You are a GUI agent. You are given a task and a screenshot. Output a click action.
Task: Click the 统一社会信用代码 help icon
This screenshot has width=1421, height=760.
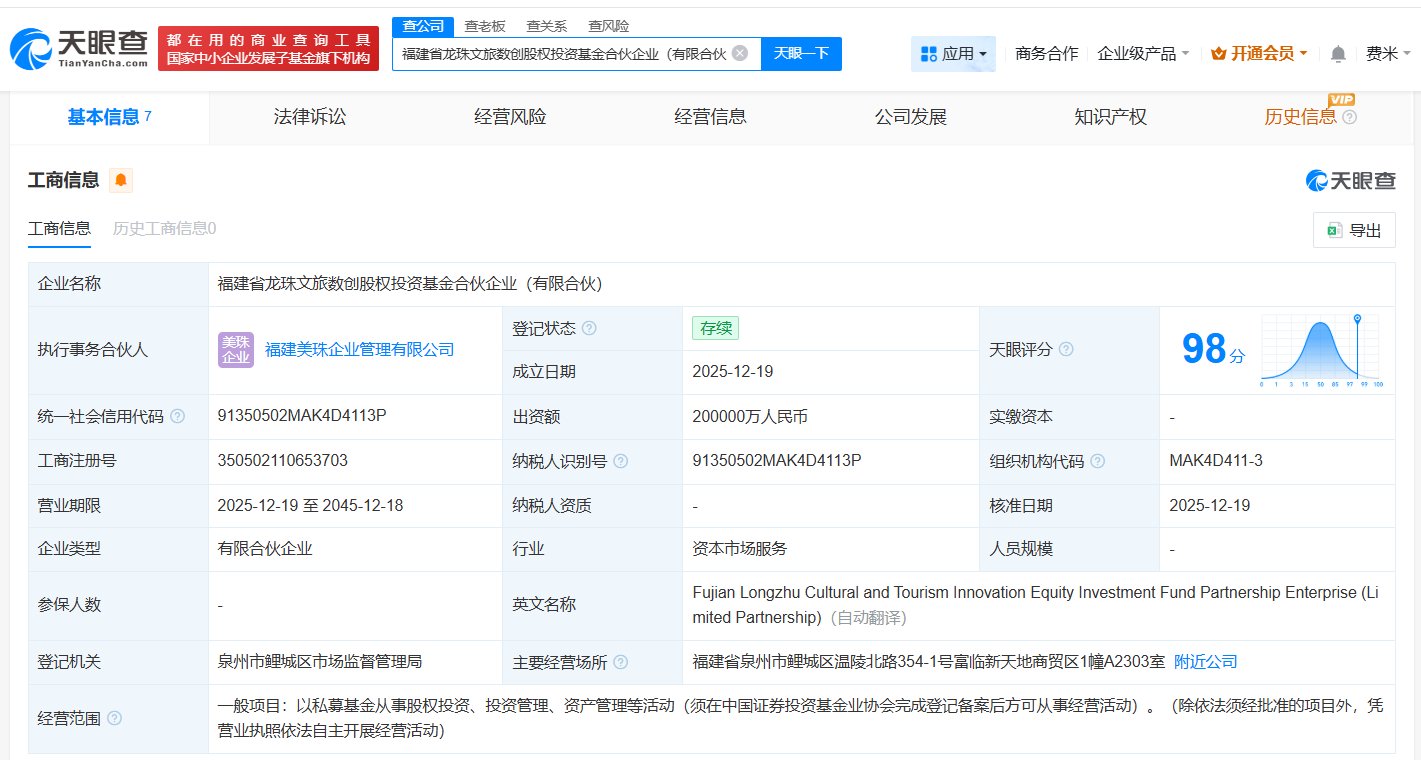click(180, 416)
